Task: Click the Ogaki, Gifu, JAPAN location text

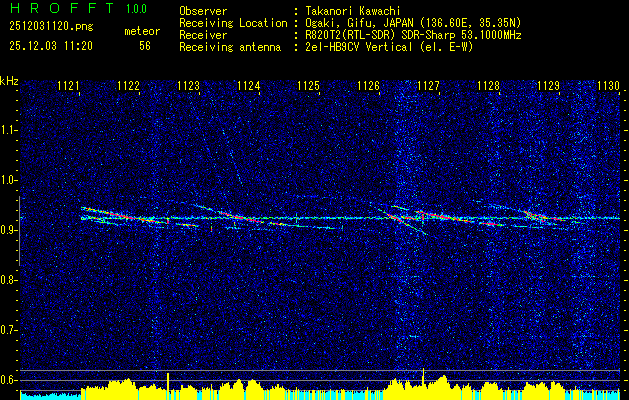Action: (413, 23)
